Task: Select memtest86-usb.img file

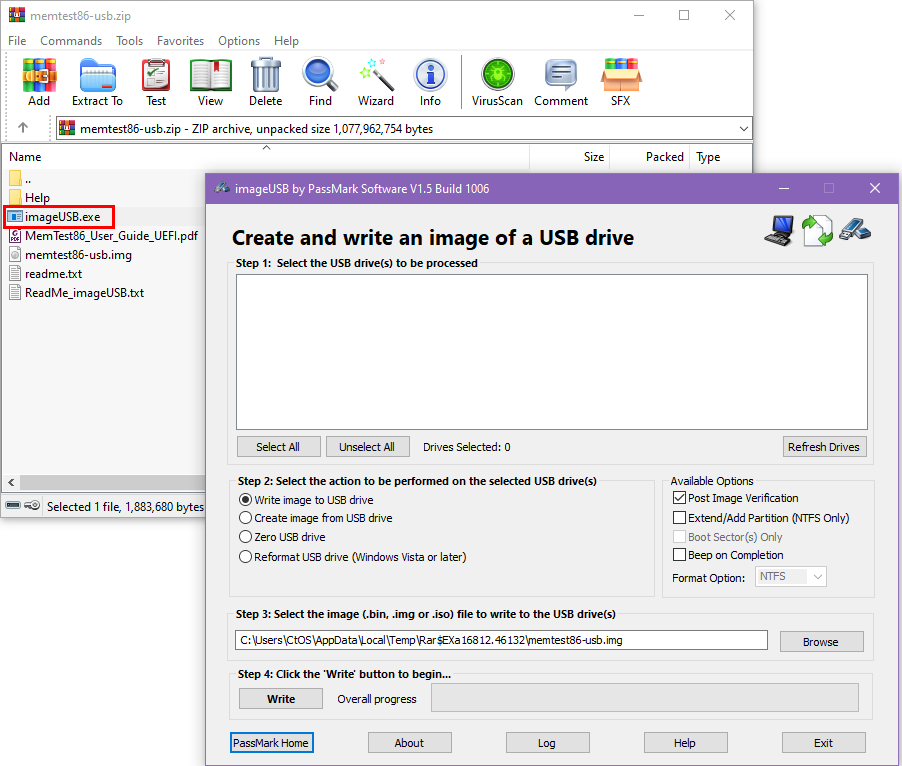Action: point(71,255)
